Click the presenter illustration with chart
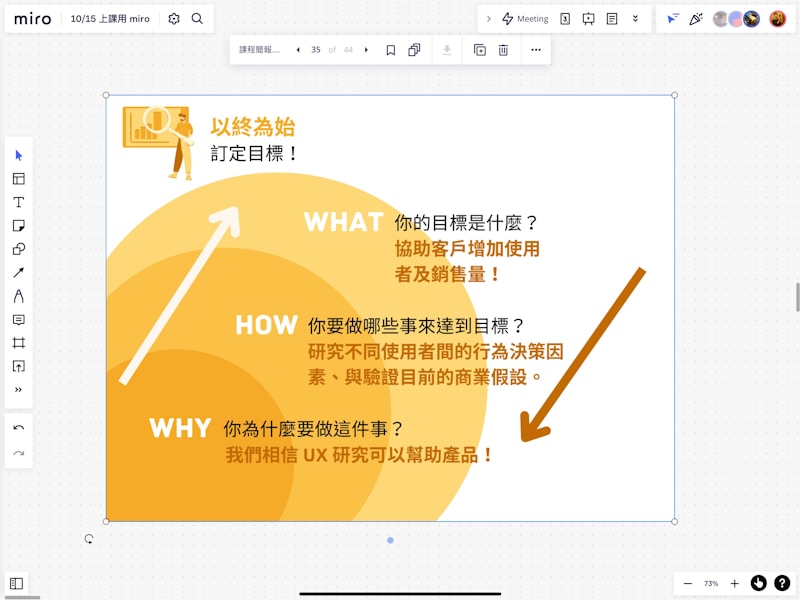 pyautogui.click(x=159, y=142)
